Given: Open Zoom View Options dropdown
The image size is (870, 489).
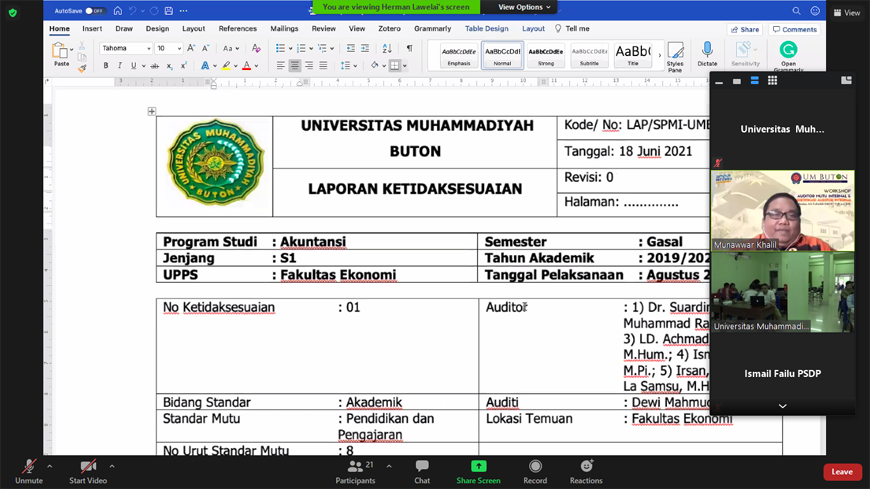Looking at the screenshot, I should pyautogui.click(x=524, y=7).
